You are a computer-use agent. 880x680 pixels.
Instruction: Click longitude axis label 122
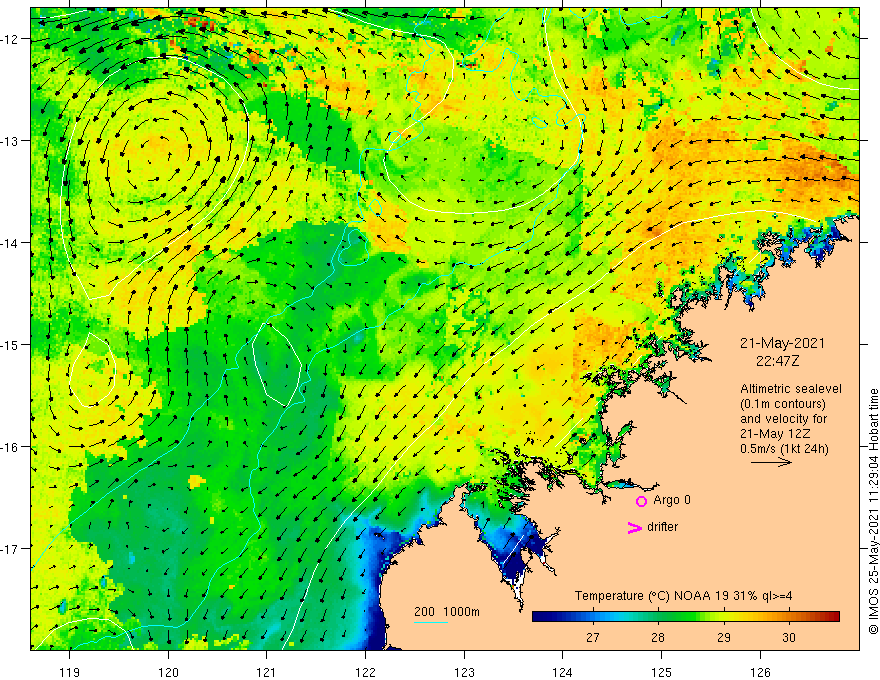[x=365, y=672]
